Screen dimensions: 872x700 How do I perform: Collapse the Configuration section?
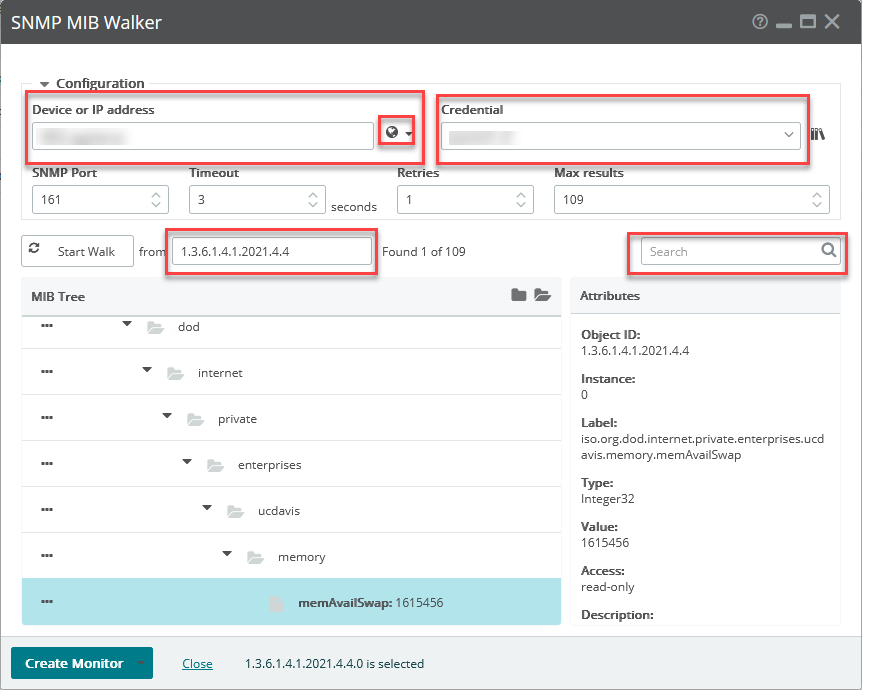tap(44, 83)
